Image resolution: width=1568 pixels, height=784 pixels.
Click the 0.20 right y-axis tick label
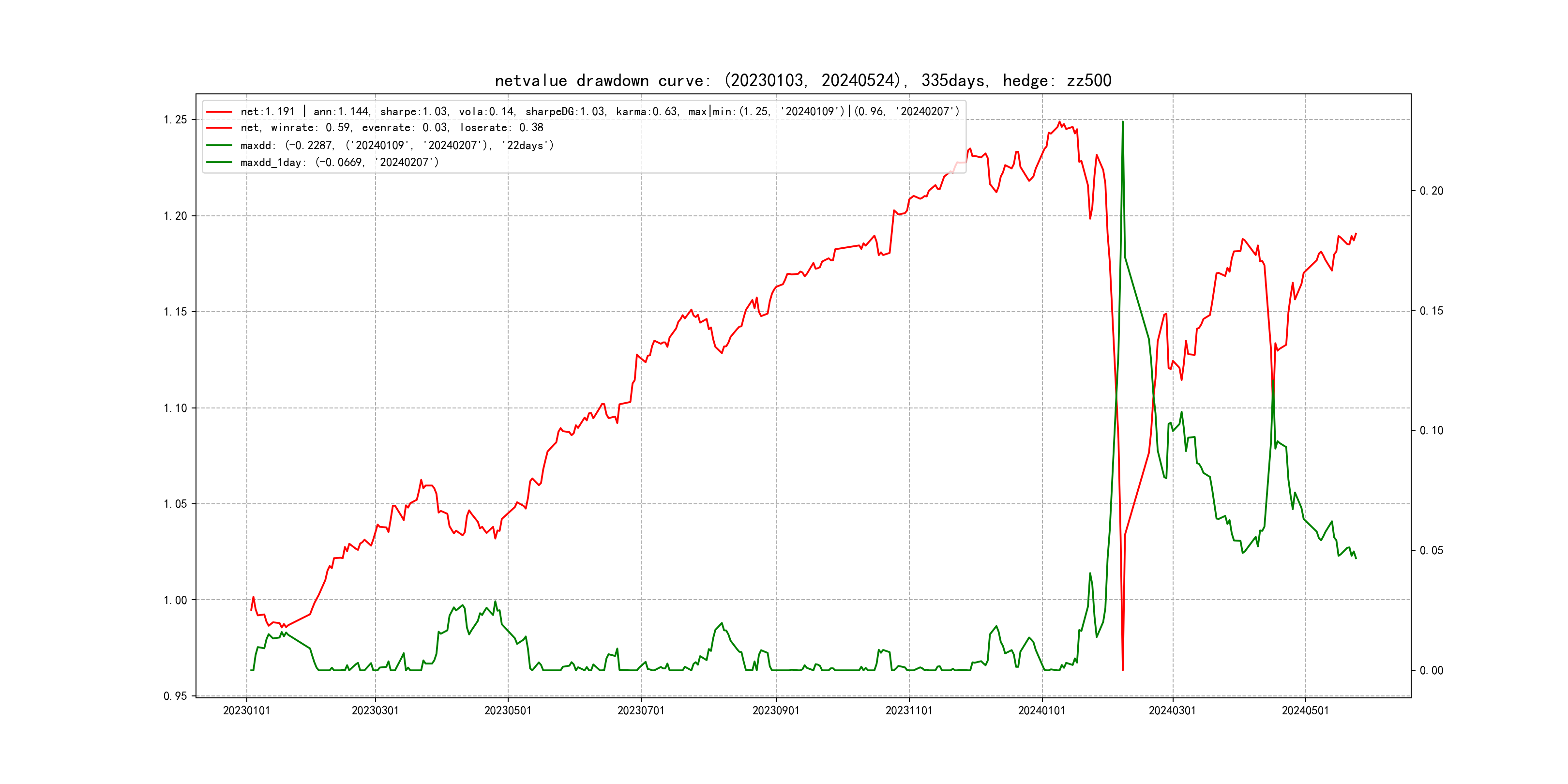(x=1431, y=191)
